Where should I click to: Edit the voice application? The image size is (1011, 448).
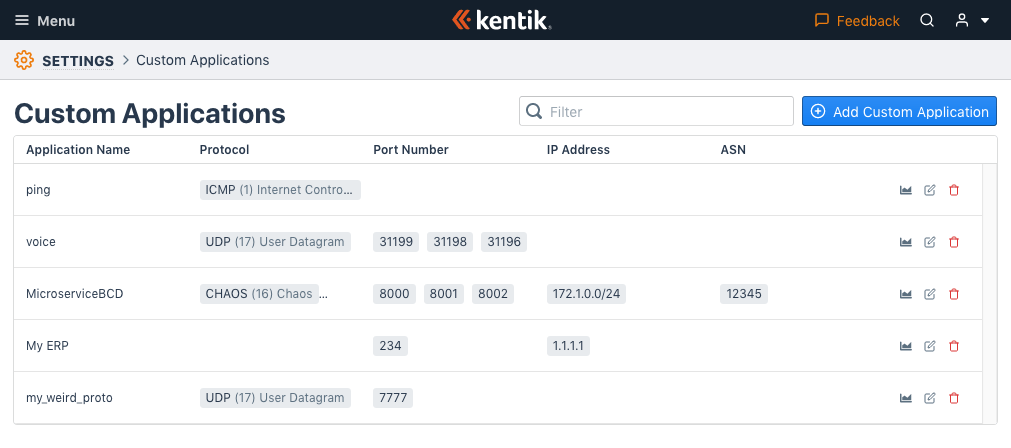930,242
